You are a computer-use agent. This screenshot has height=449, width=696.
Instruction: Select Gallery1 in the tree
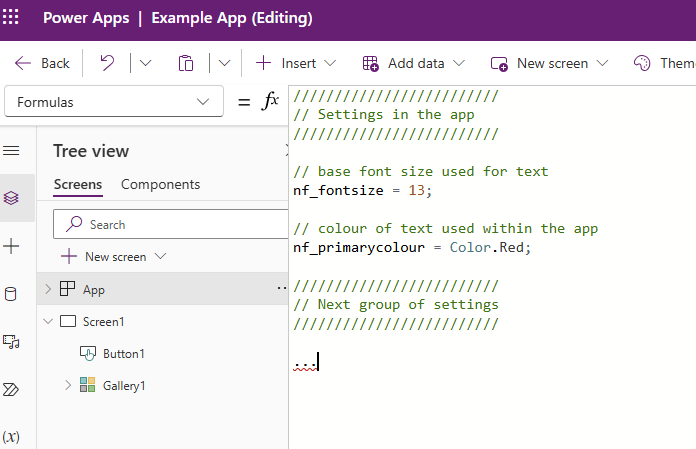coord(124,386)
